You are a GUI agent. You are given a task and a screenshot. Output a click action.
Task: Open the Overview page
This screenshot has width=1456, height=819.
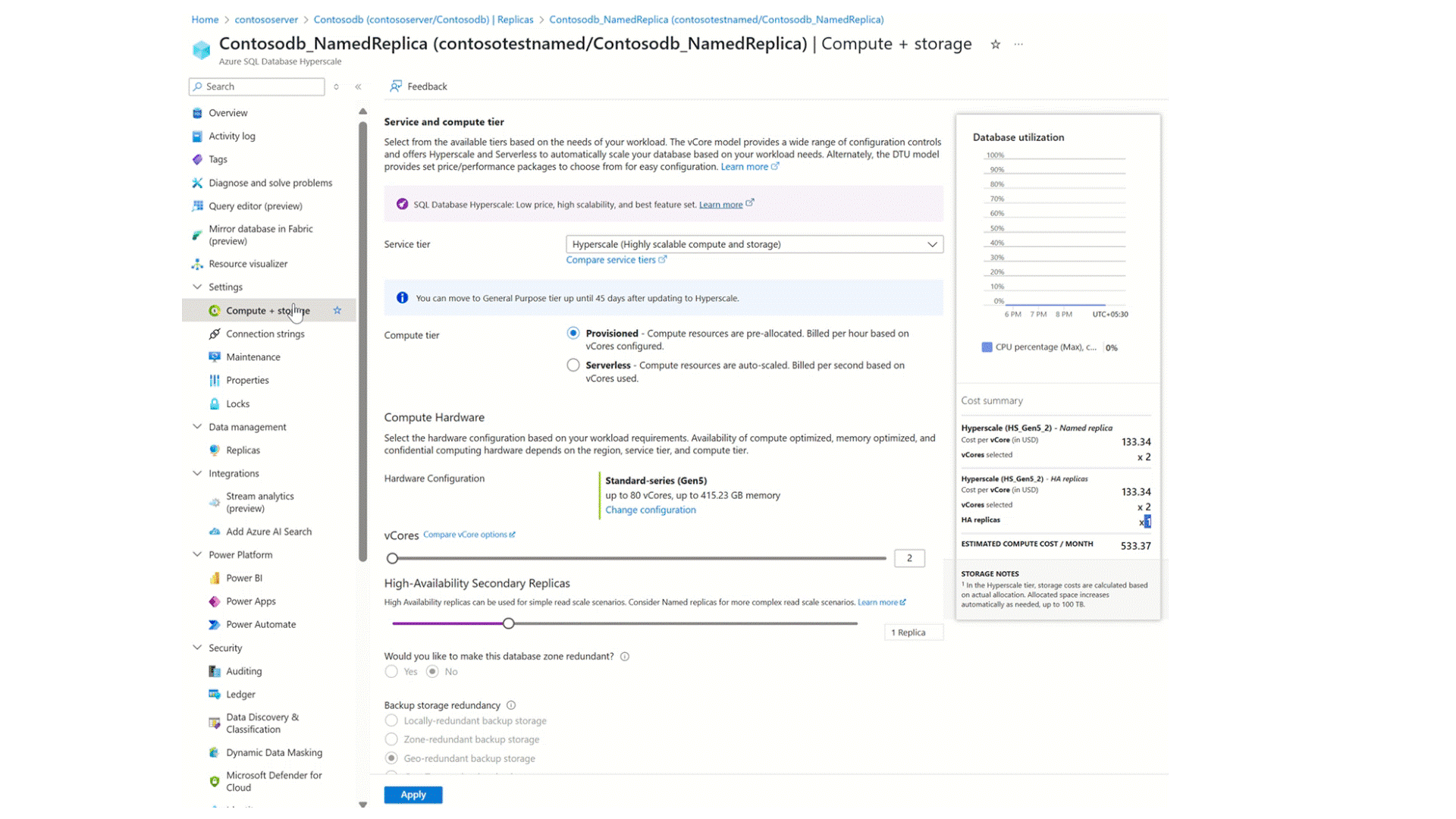click(227, 112)
